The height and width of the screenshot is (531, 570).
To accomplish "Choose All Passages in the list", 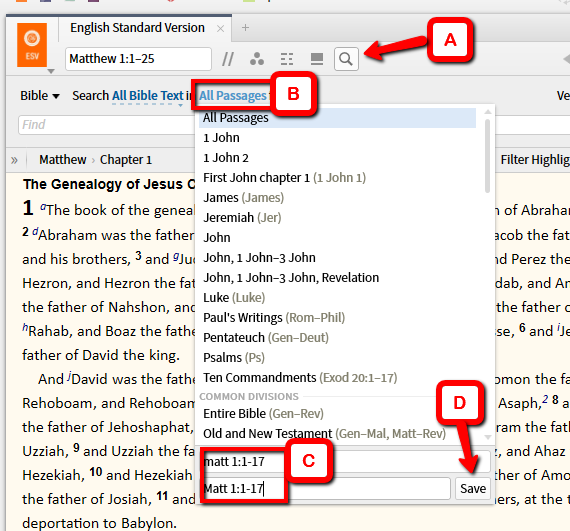I will point(337,118).
